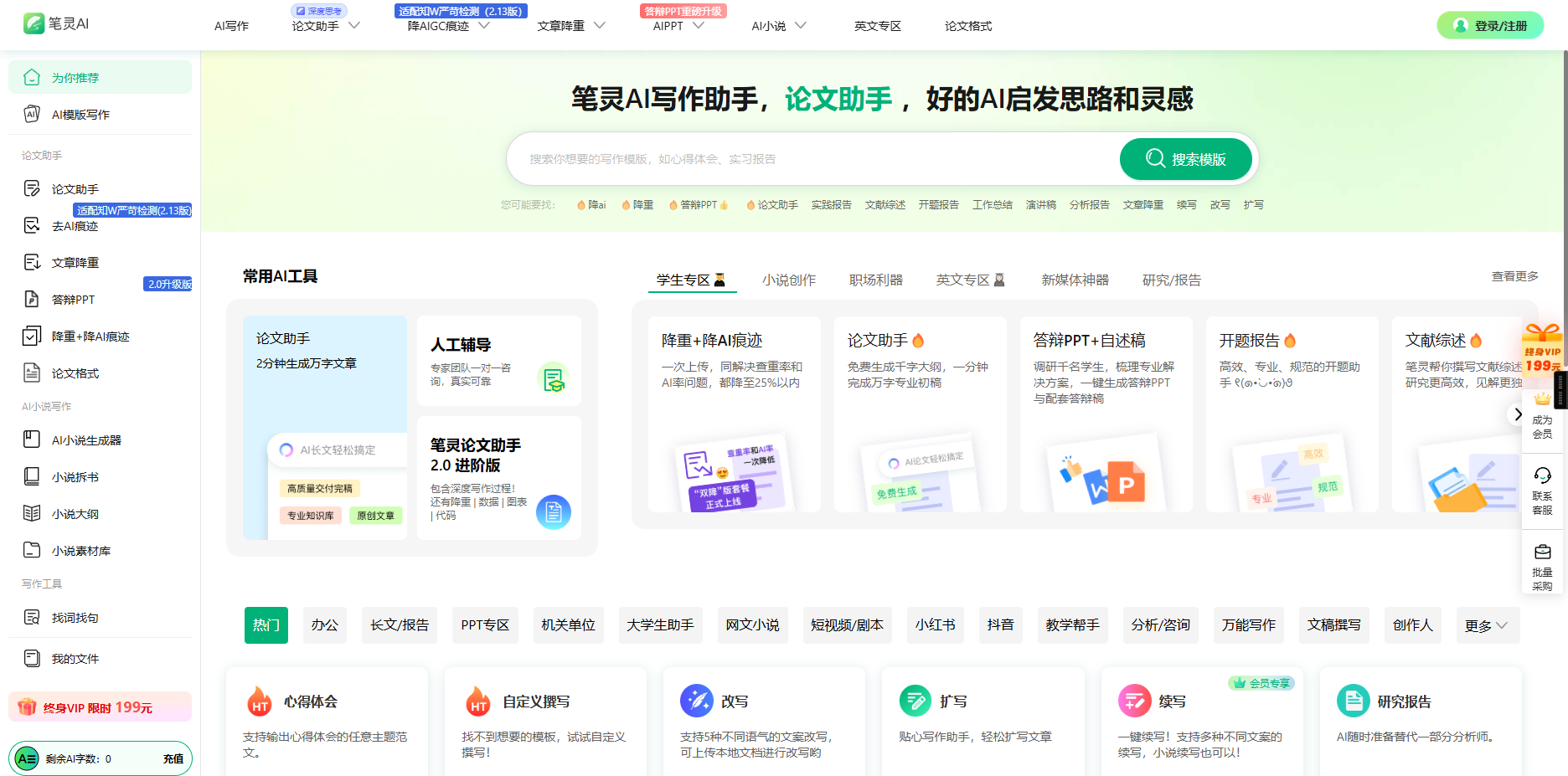The height and width of the screenshot is (776, 1568).
Task: Switch to the 小说创作 tab
Action: click(x=788, y=280)
